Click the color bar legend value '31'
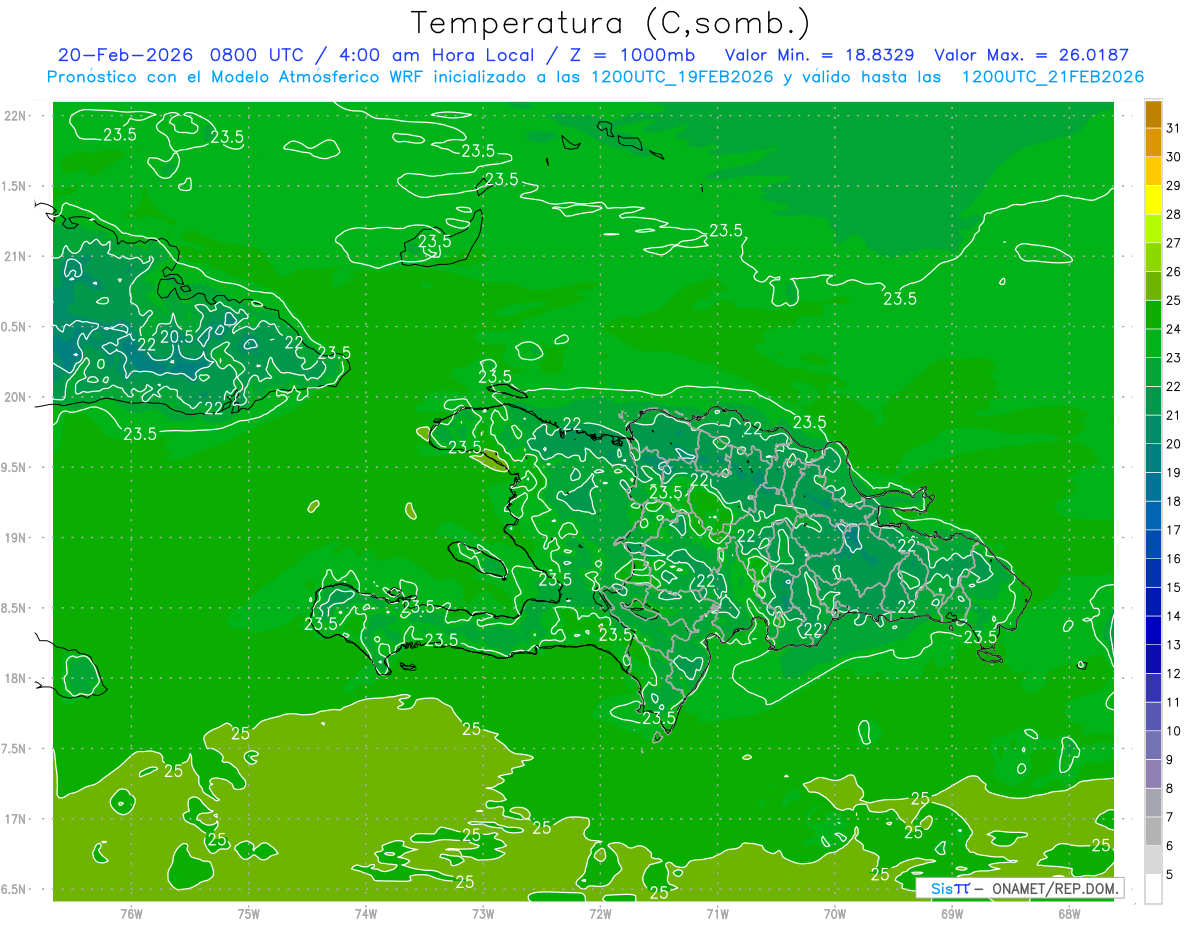 [1174, 127]
